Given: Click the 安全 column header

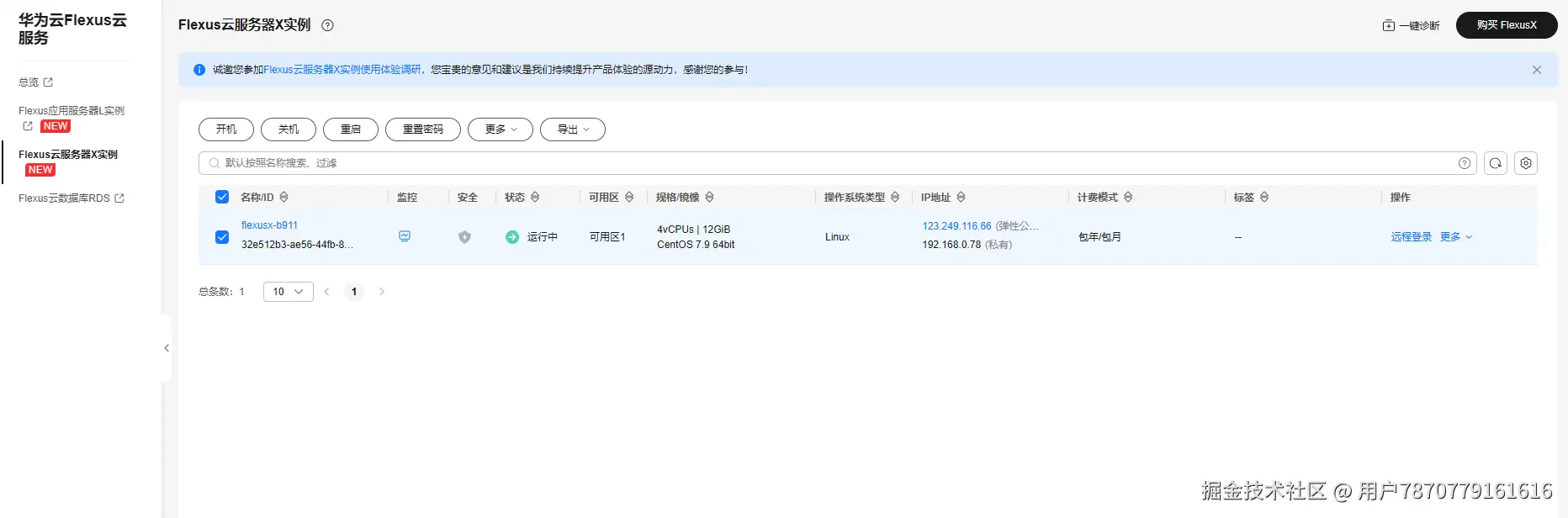Looking at the screenshot, I should pyautogui.click(x=468, y=198).
